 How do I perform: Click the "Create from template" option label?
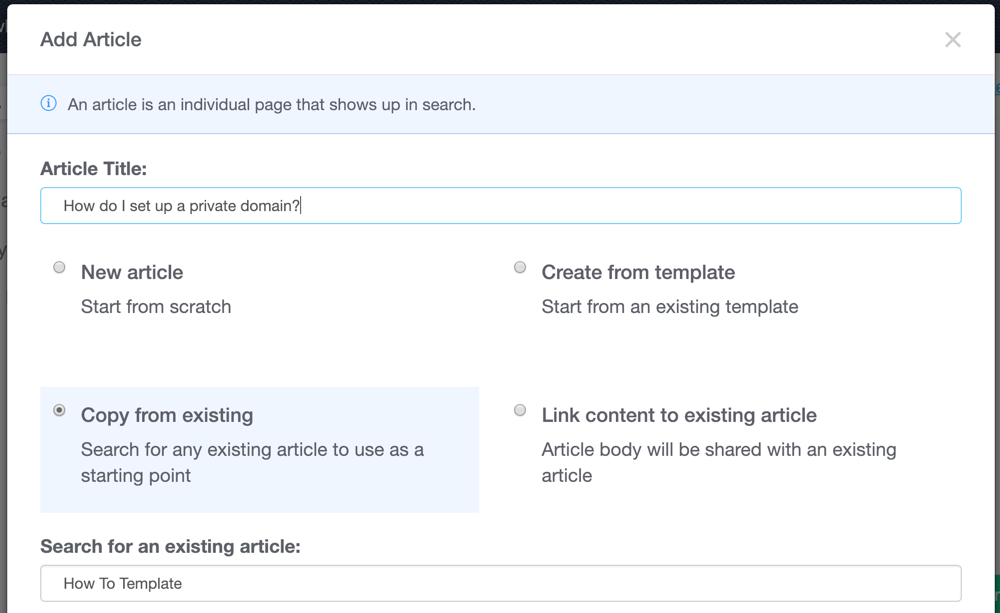pos(638,272)
